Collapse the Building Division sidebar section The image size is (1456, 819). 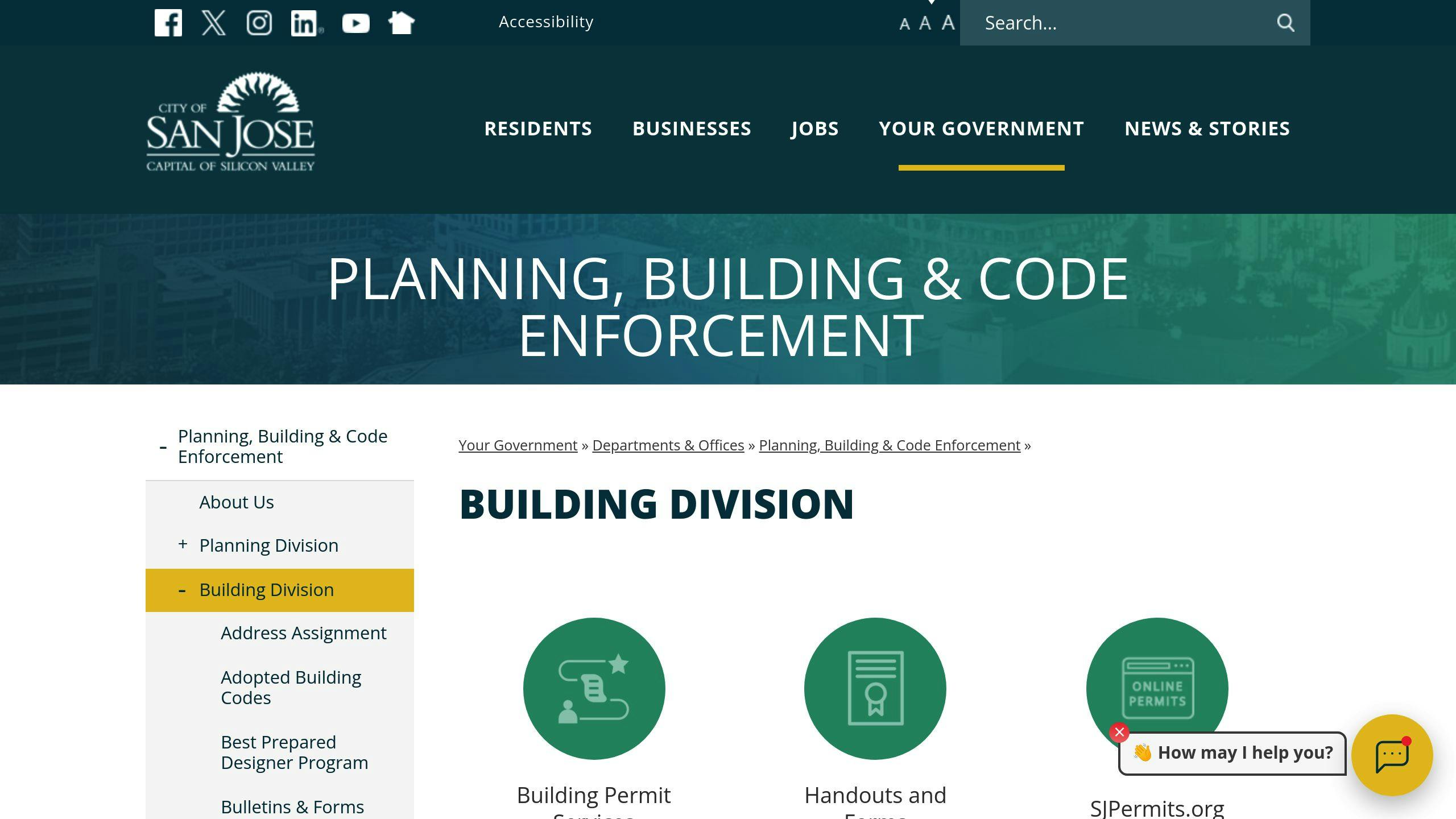(x=182, y=590)
